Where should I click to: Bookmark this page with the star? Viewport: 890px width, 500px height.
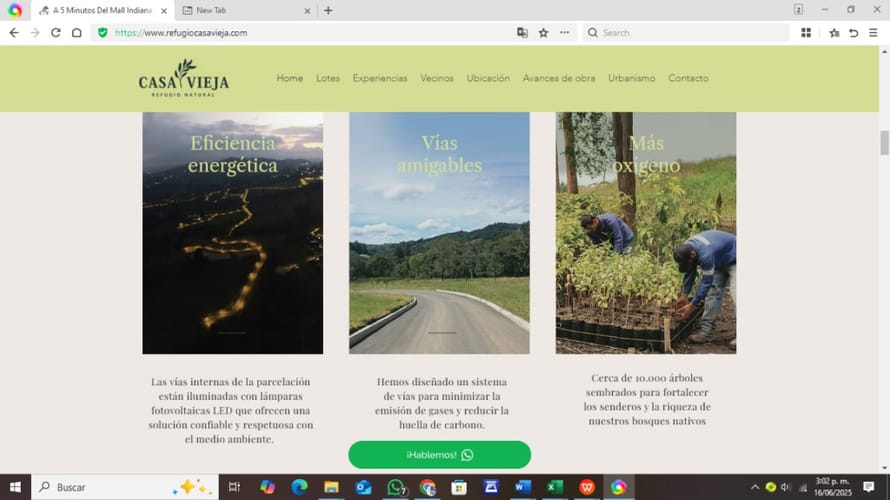pyautogui.click(x=543, y=33)
